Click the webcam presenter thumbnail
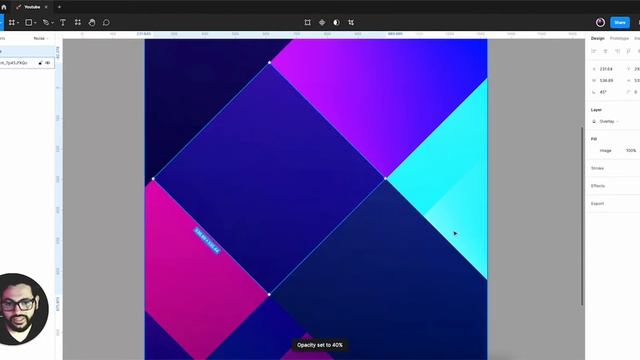This screenshot has width=640, height=360. click(22, 309)
